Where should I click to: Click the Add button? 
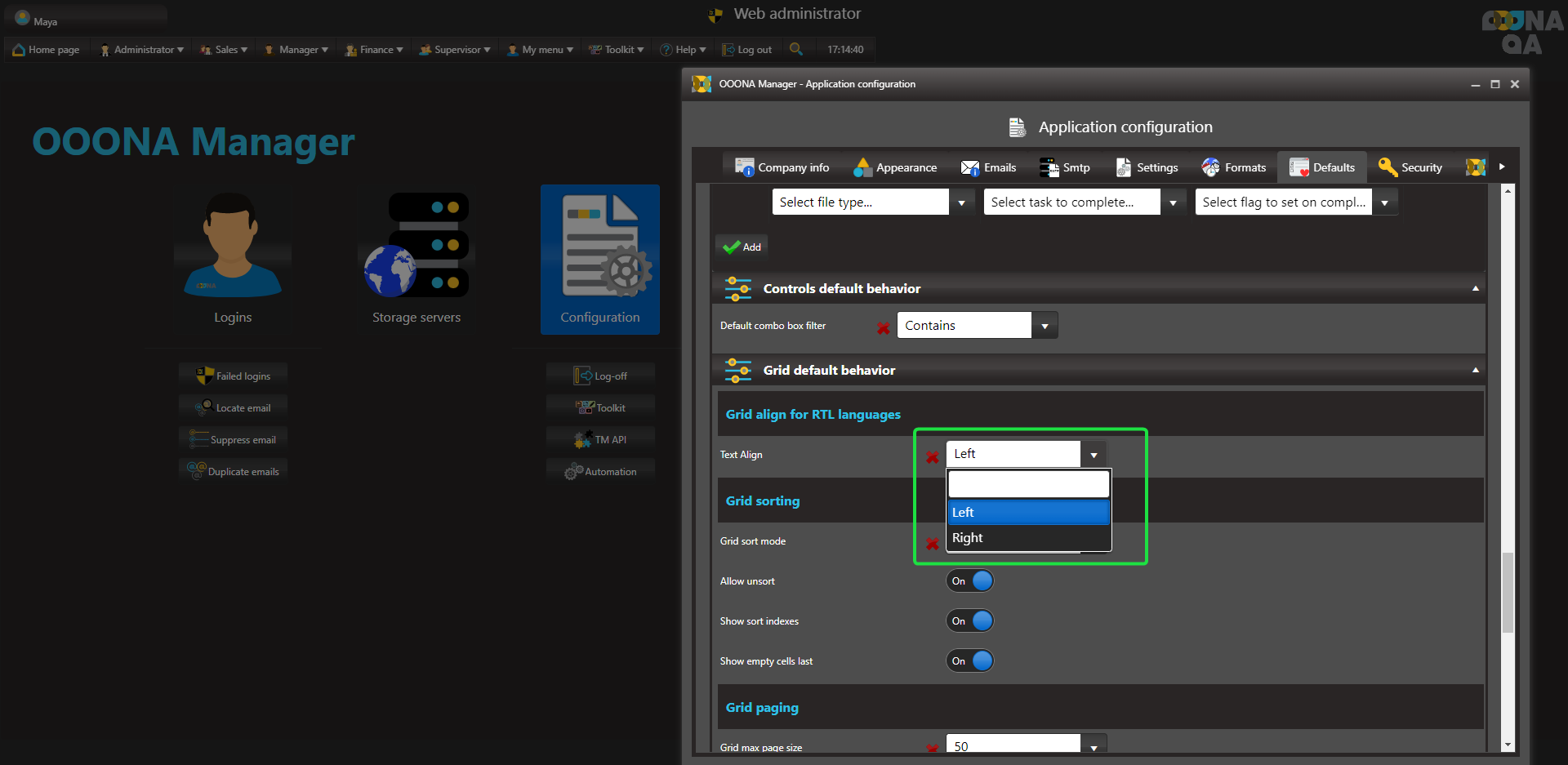click(x=742, y=247)
